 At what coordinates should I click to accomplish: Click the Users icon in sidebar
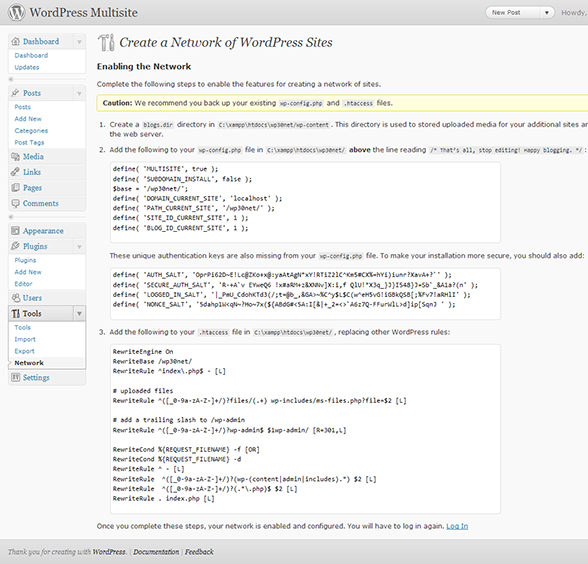[x=15, y=298]
